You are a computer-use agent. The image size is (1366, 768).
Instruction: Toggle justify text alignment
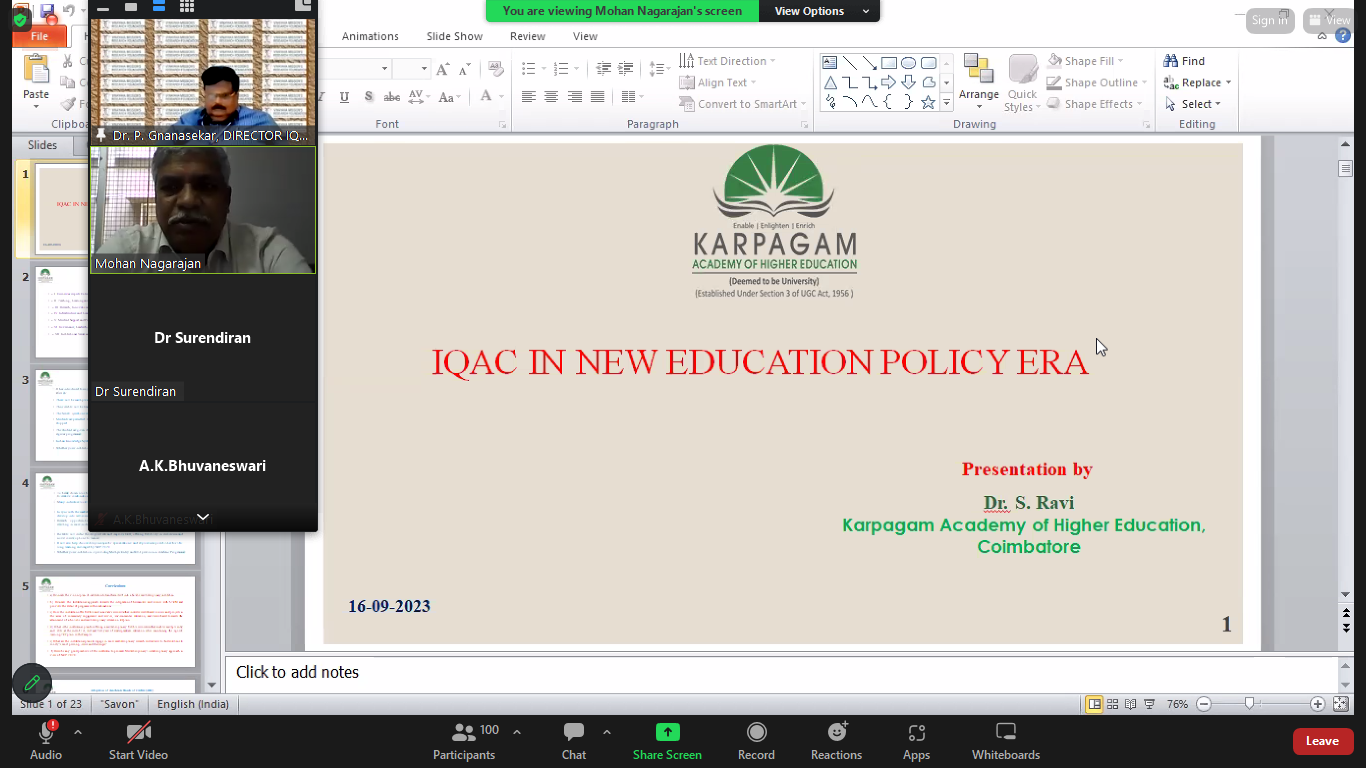597,97
